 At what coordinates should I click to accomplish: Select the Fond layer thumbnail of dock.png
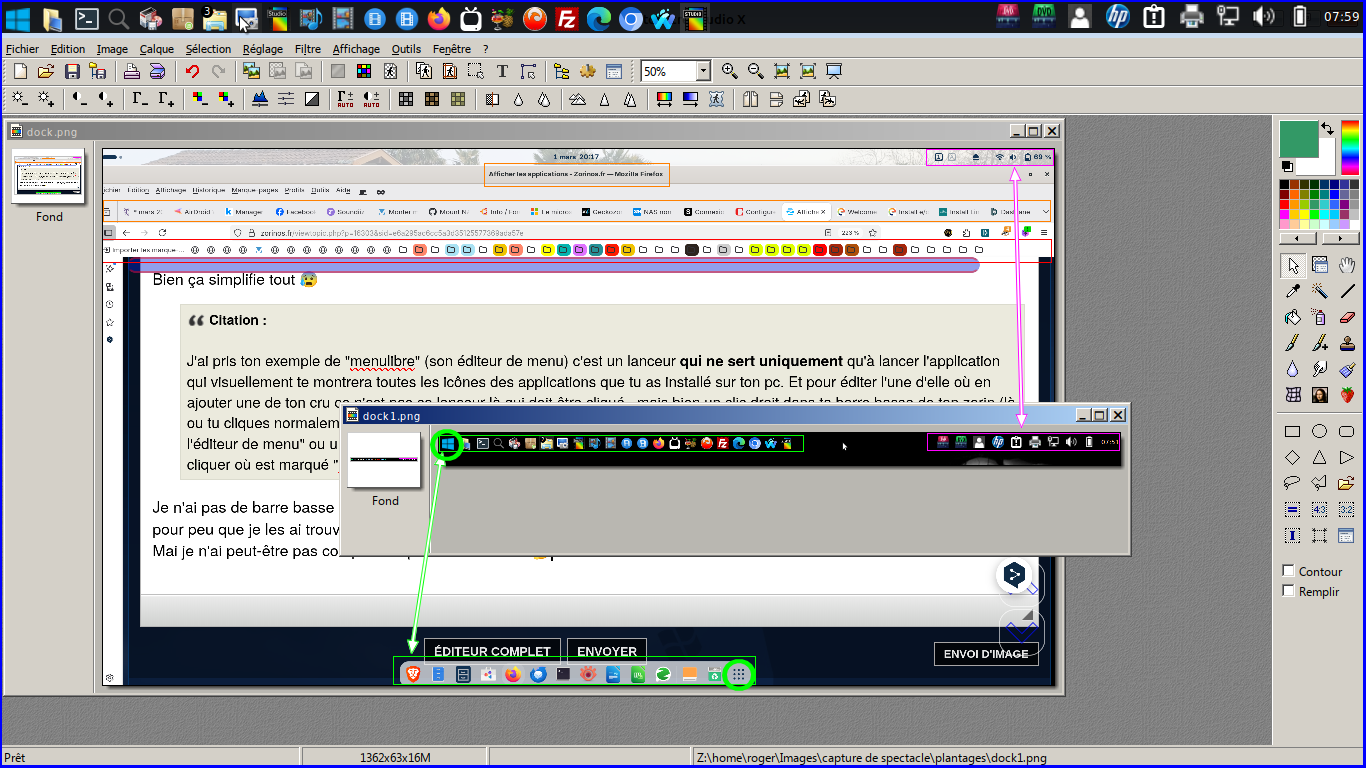pos(49,179)
